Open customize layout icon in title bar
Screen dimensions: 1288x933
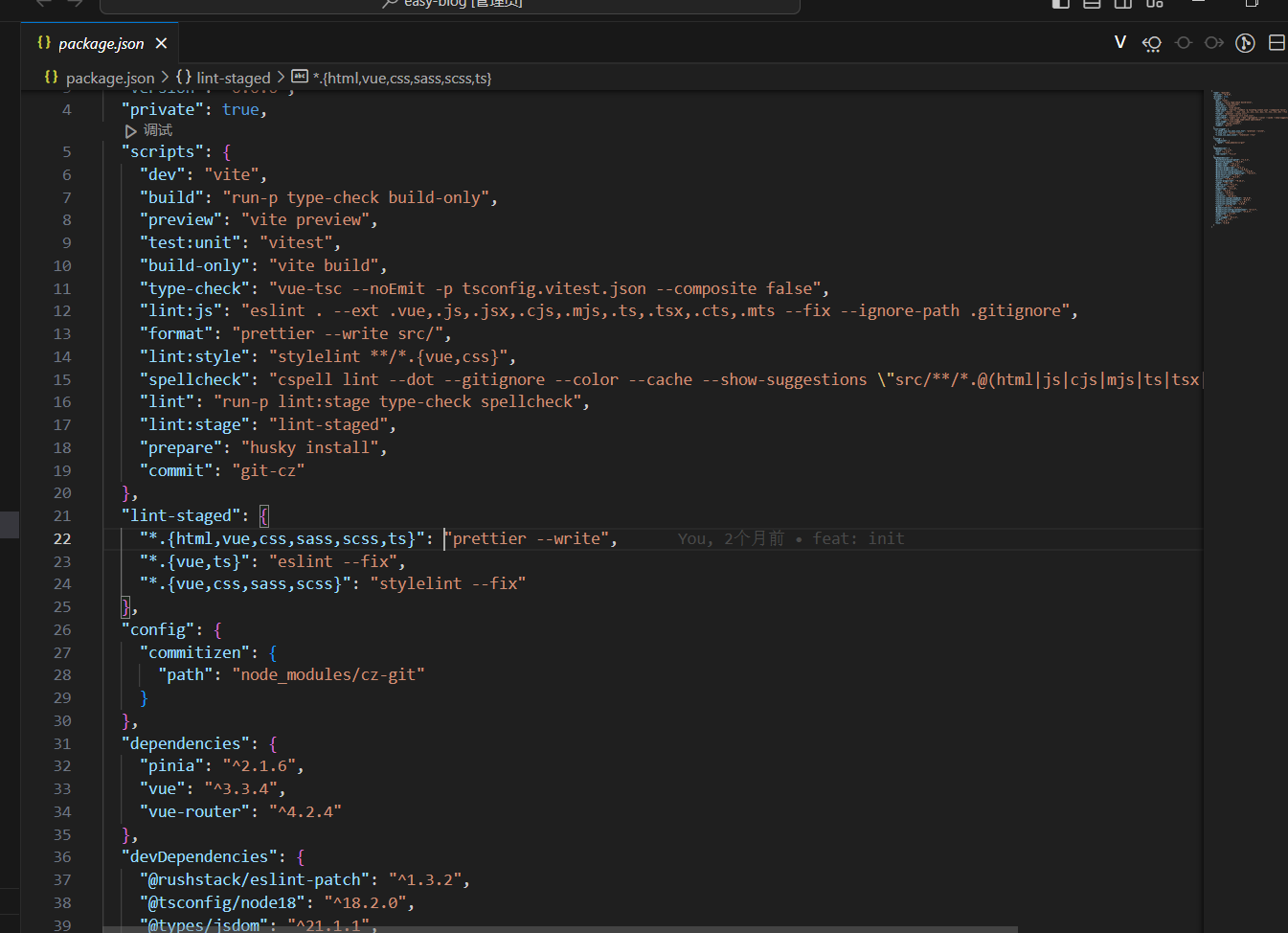coord(1155,3)
